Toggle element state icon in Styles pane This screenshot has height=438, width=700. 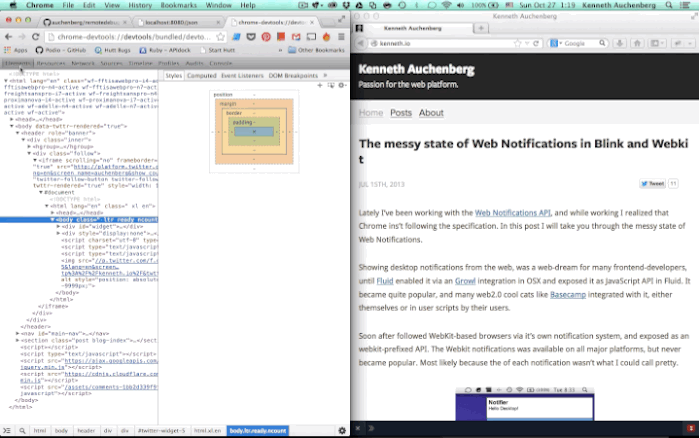(x=331, y=85)
